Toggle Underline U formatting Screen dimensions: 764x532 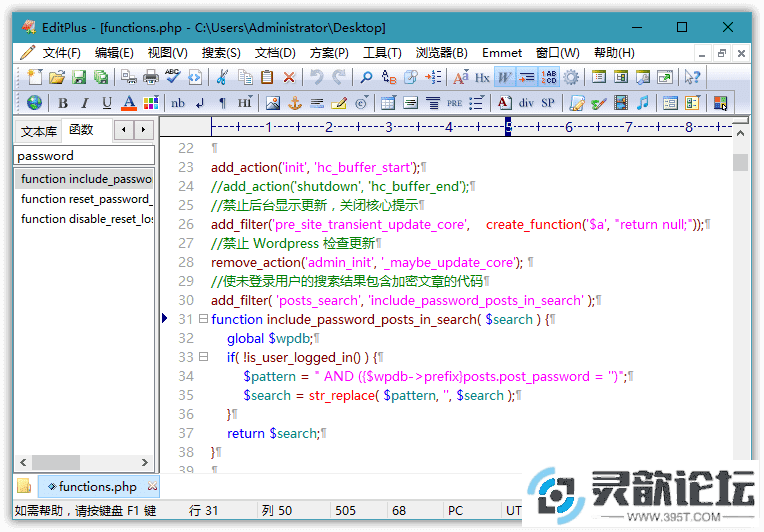click(107, 103)
